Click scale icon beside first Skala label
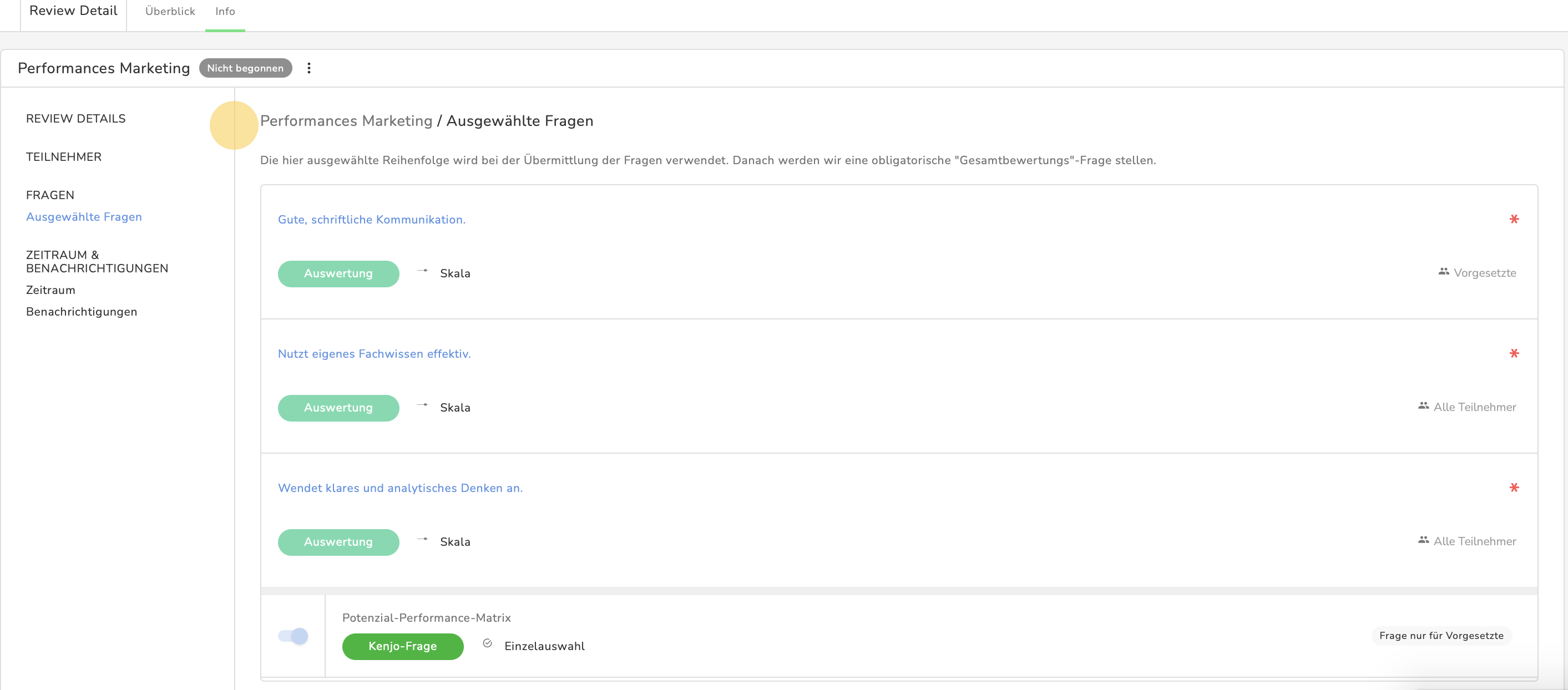Viewport: 1568px width, 690px height. [x=422, y=271]
